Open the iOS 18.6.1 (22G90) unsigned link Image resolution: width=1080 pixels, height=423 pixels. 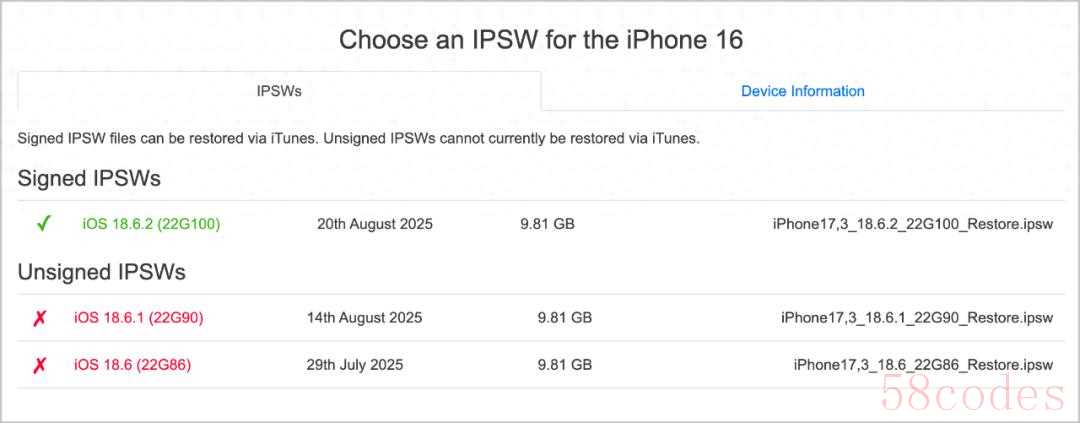[x=138, y=318]
